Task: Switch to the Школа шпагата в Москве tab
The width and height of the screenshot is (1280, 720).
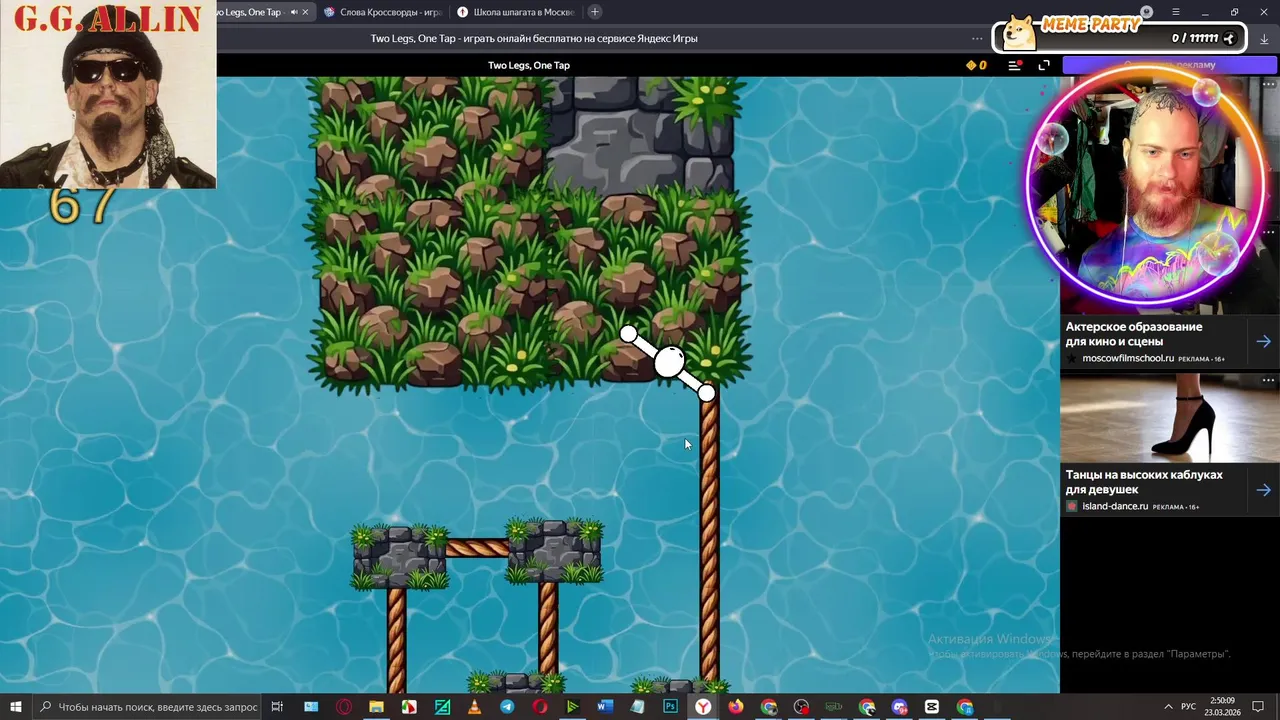Action: pos(515,12)
